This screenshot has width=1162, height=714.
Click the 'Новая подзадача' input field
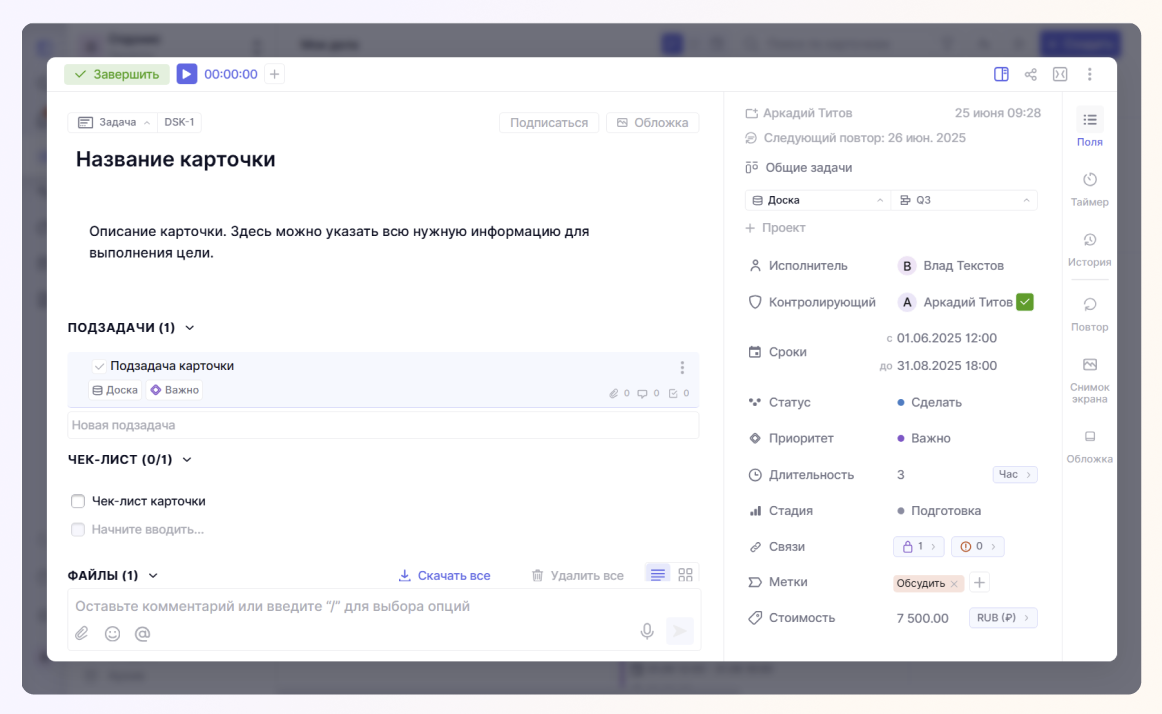click(x=383, y=425)
